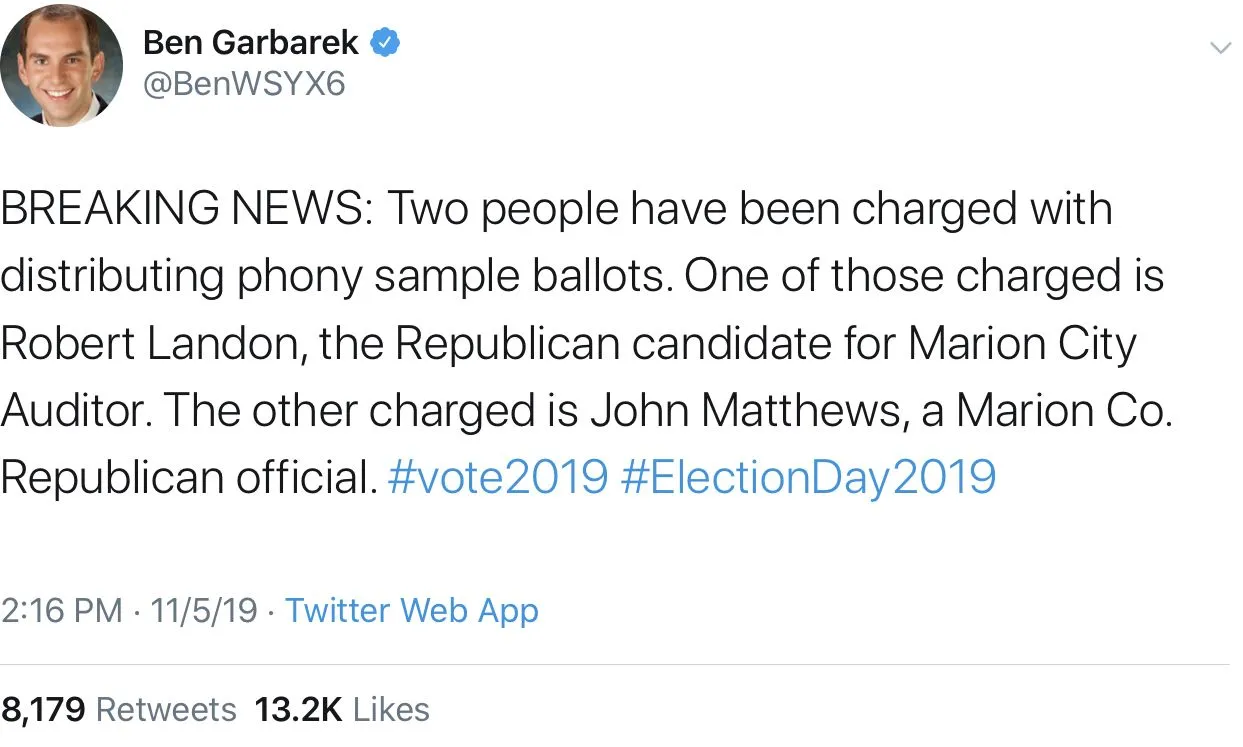This screenshot has height=747, width=1243.
Task: Open the Twitter Web App source link
Action: click(x=412, y=611)
